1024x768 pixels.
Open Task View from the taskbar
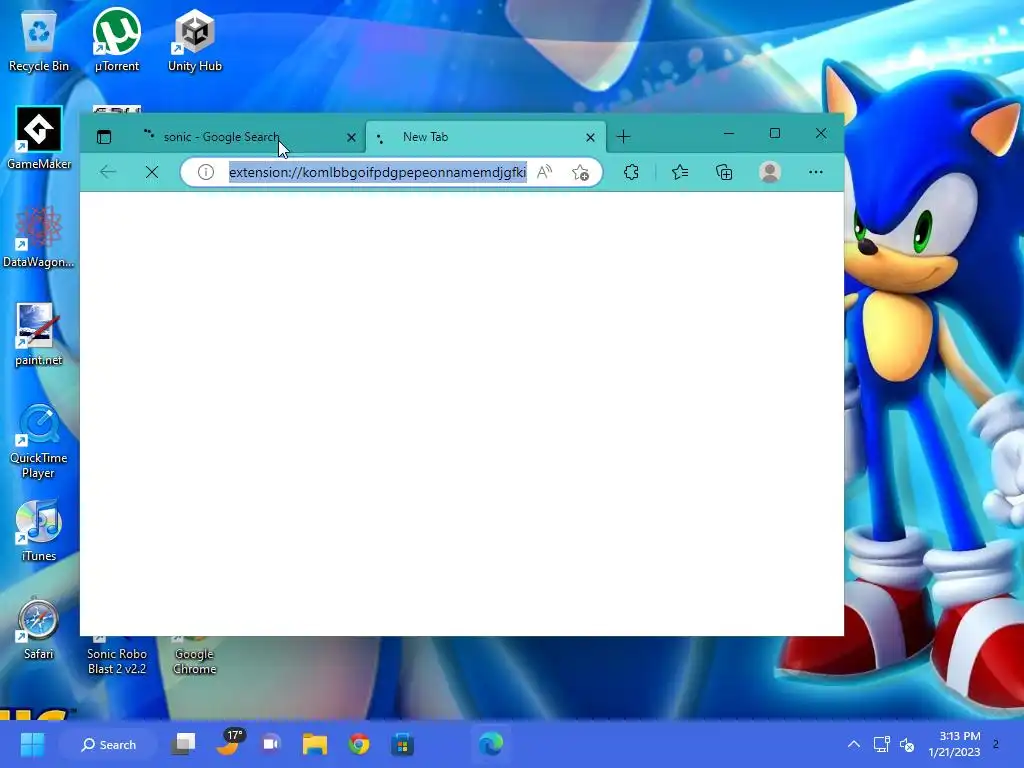pyautogui.click(x=184, y=744)
